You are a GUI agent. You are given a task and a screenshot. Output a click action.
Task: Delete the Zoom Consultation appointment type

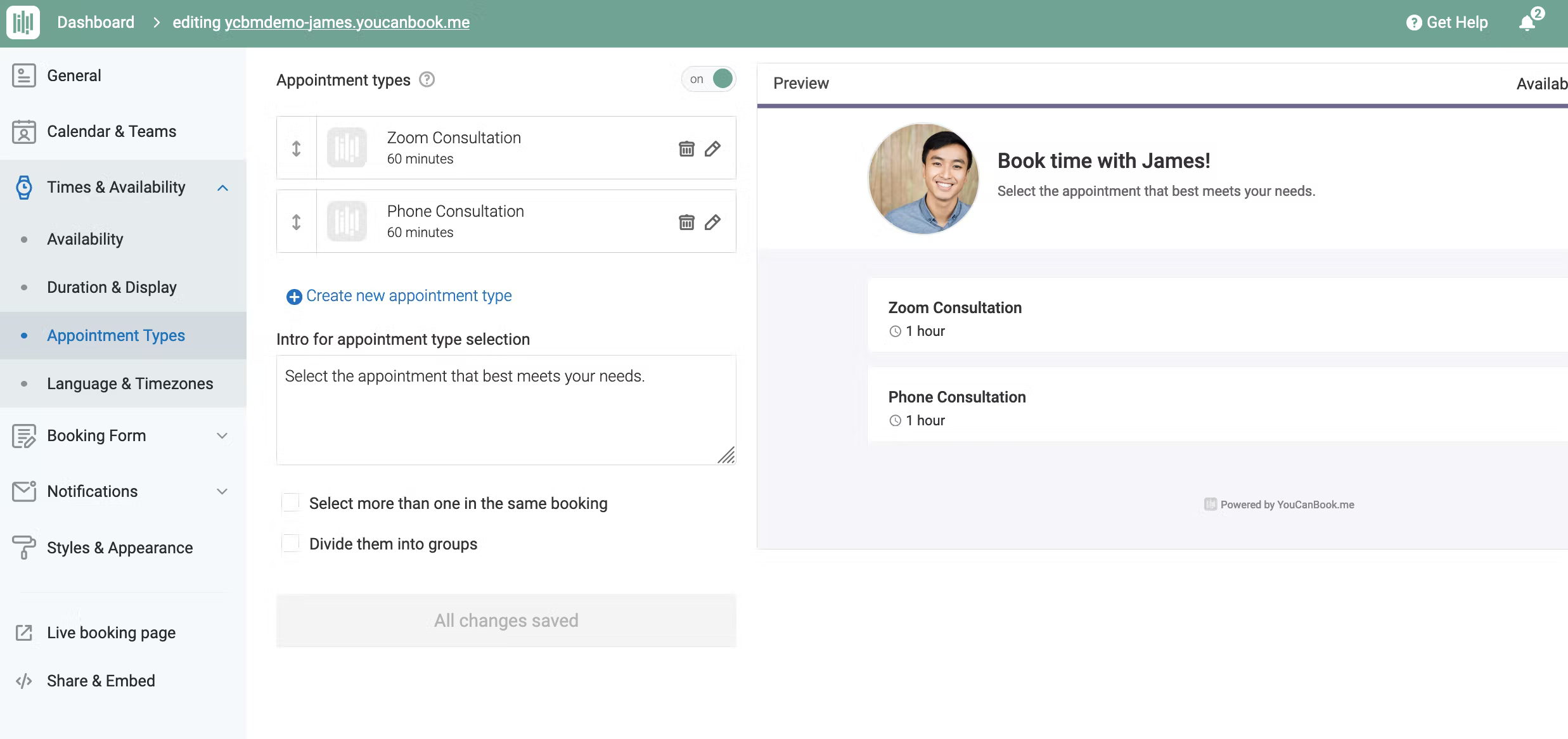(685, 147)
